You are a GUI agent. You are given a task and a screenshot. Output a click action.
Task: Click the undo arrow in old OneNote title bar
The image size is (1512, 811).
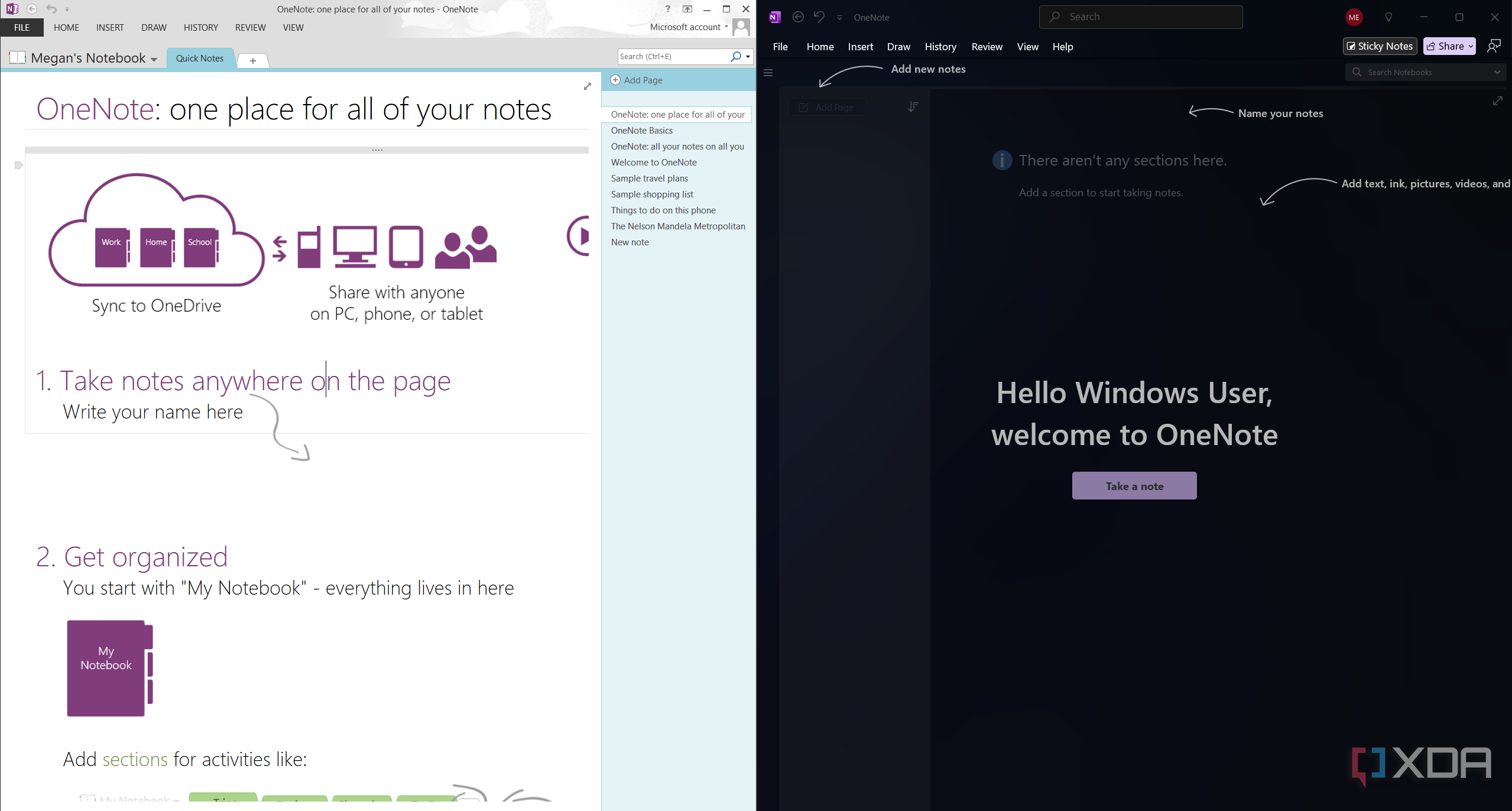[51, 9]
